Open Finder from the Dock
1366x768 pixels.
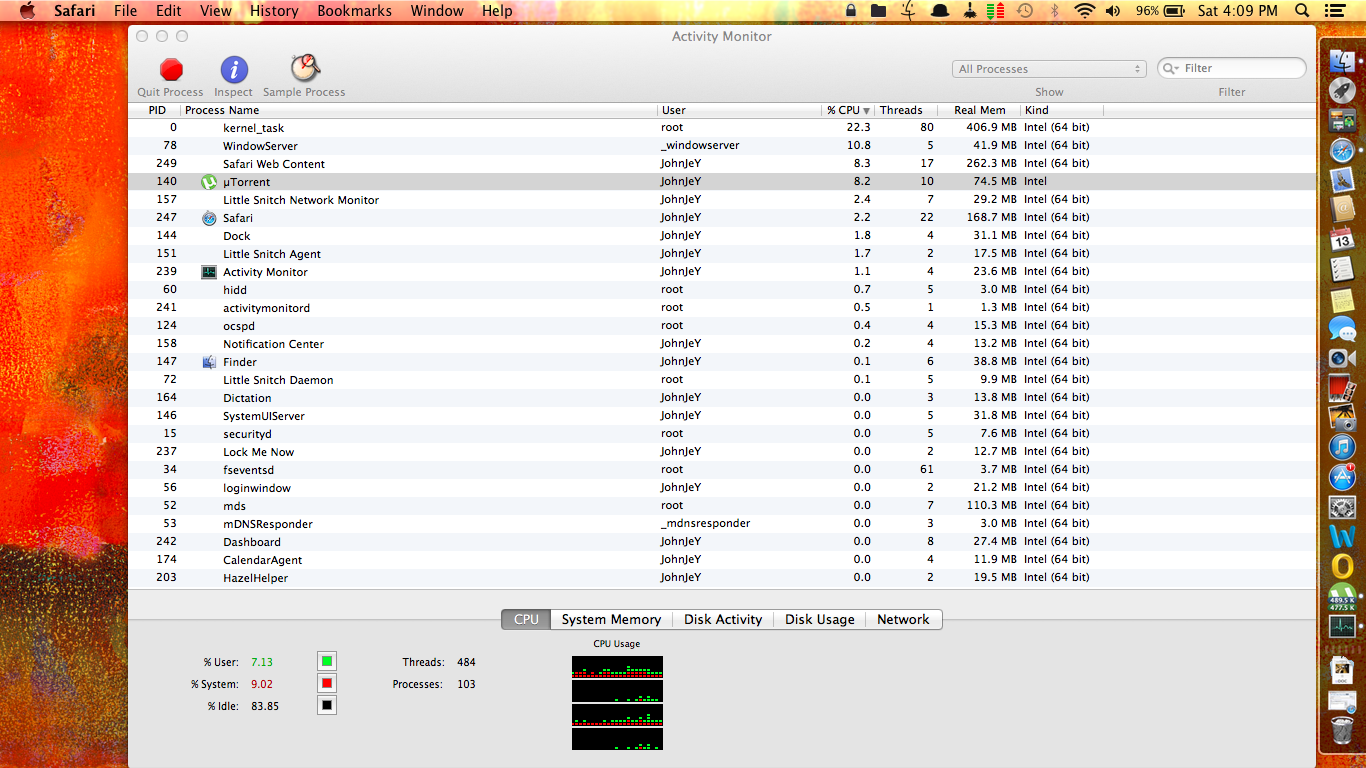pos(1342,60)
